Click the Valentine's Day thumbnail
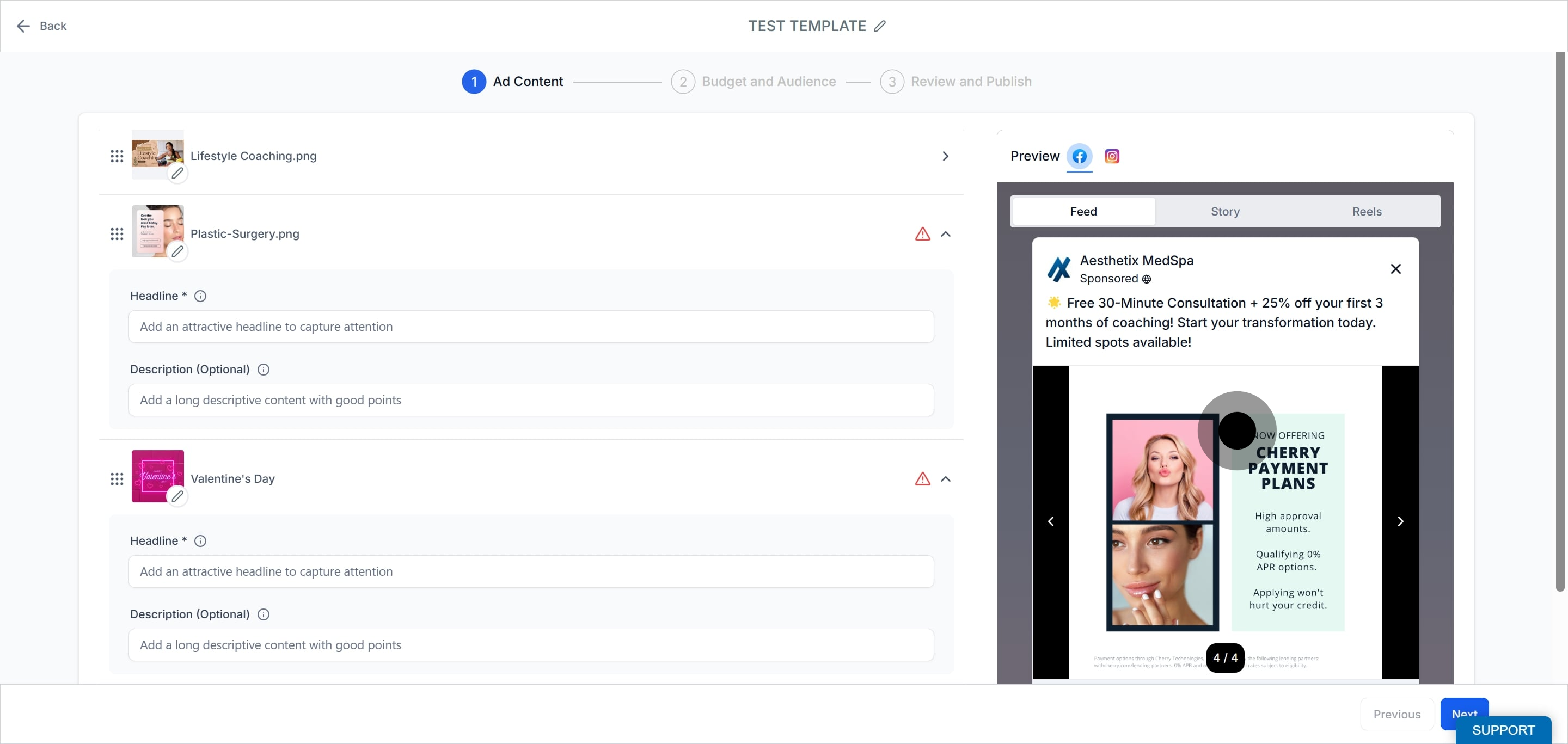1568x744 pixels. [x=158, y=476]
